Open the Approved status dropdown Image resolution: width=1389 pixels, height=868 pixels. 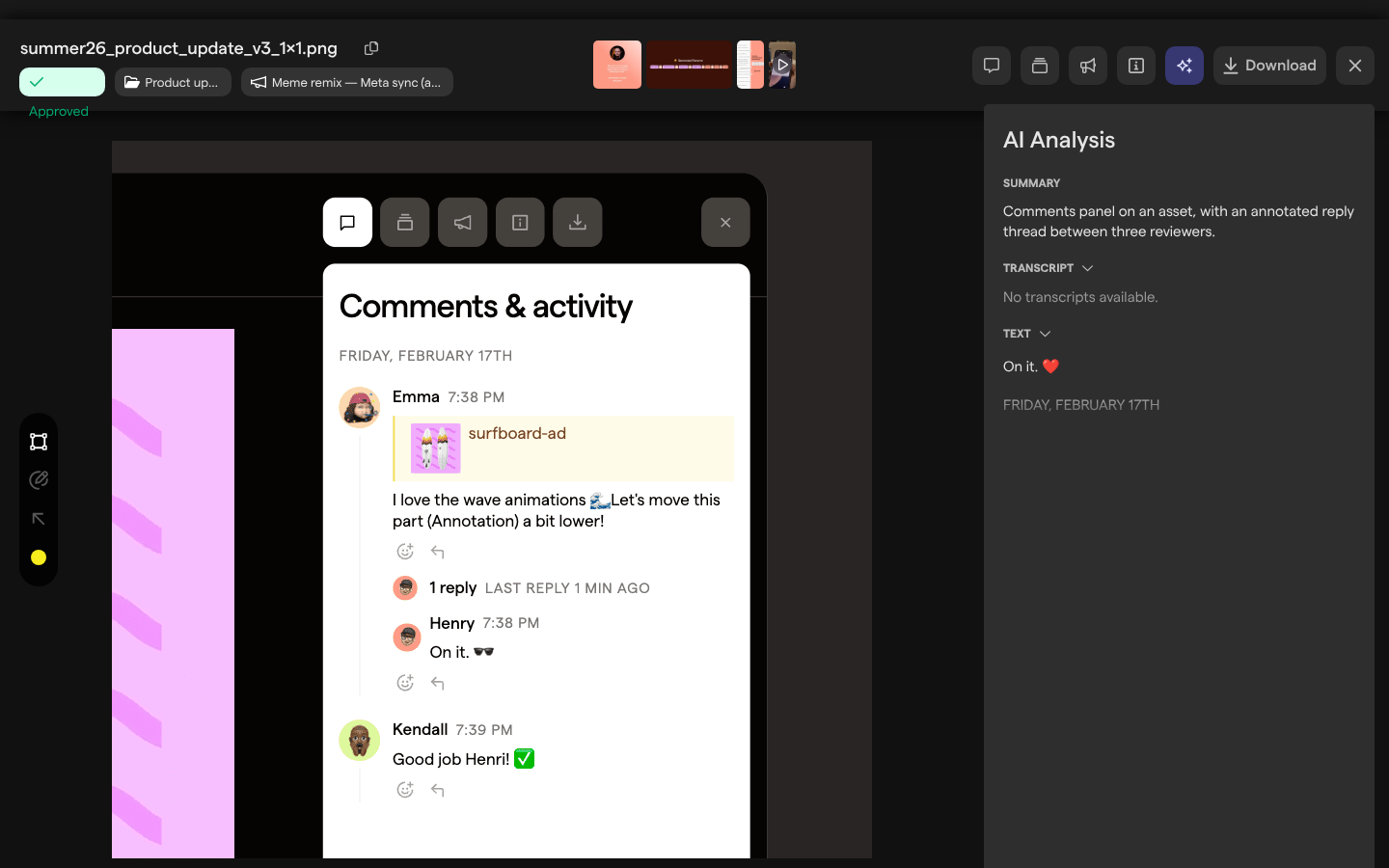[62, 82]
